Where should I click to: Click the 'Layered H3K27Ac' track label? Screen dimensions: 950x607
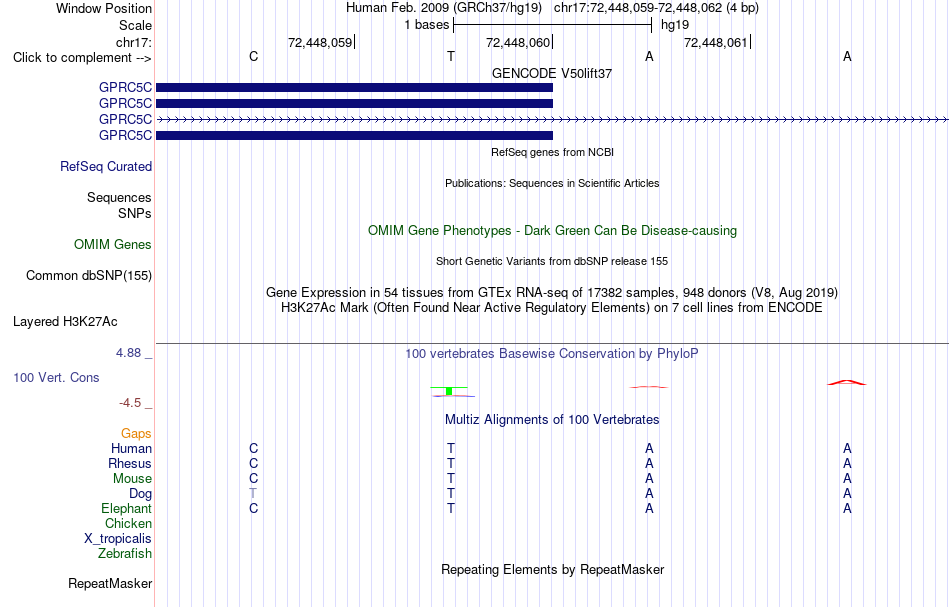[x=65, y=322]
